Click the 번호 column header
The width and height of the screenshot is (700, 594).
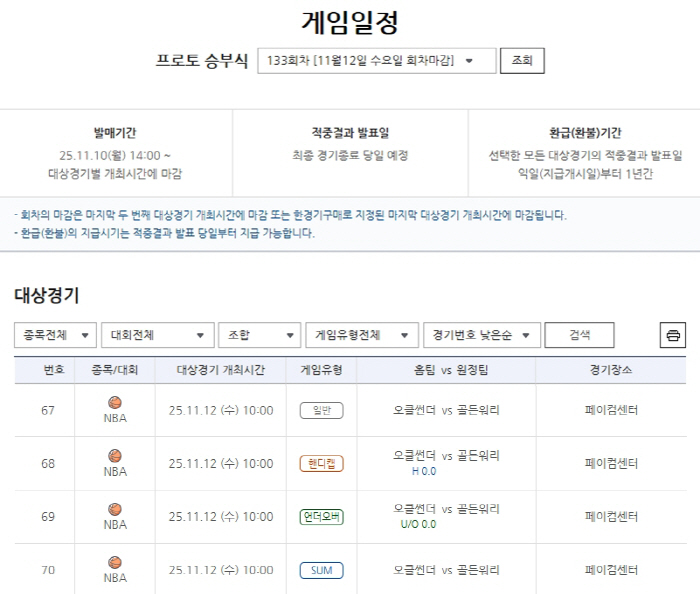coord(54,370)
